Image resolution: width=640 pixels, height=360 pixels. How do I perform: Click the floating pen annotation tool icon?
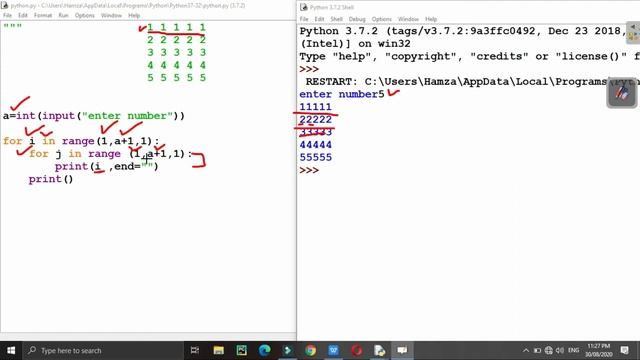pyautogui.click(x=622, y=93)
